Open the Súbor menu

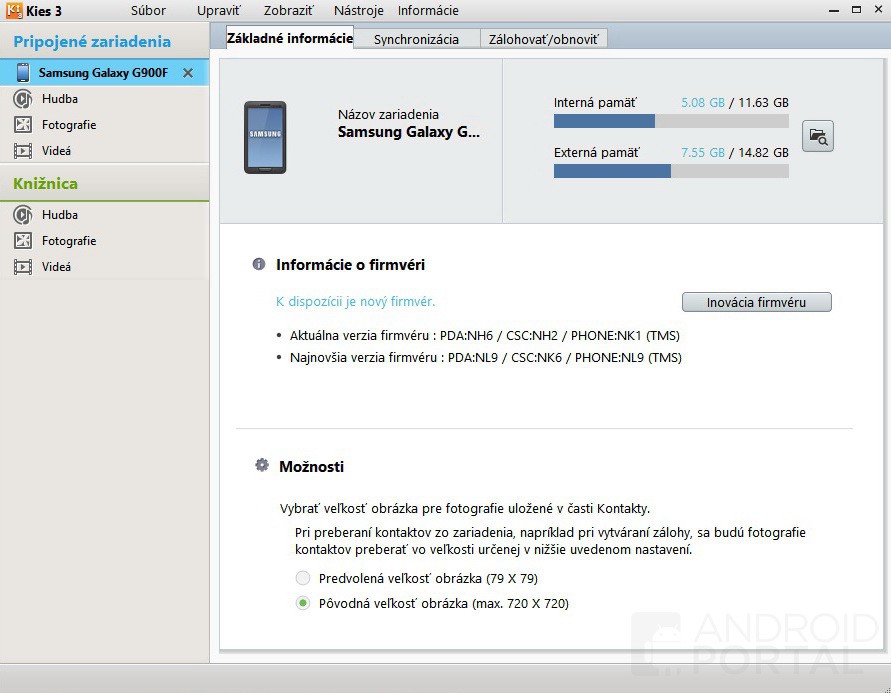point(148,11)
